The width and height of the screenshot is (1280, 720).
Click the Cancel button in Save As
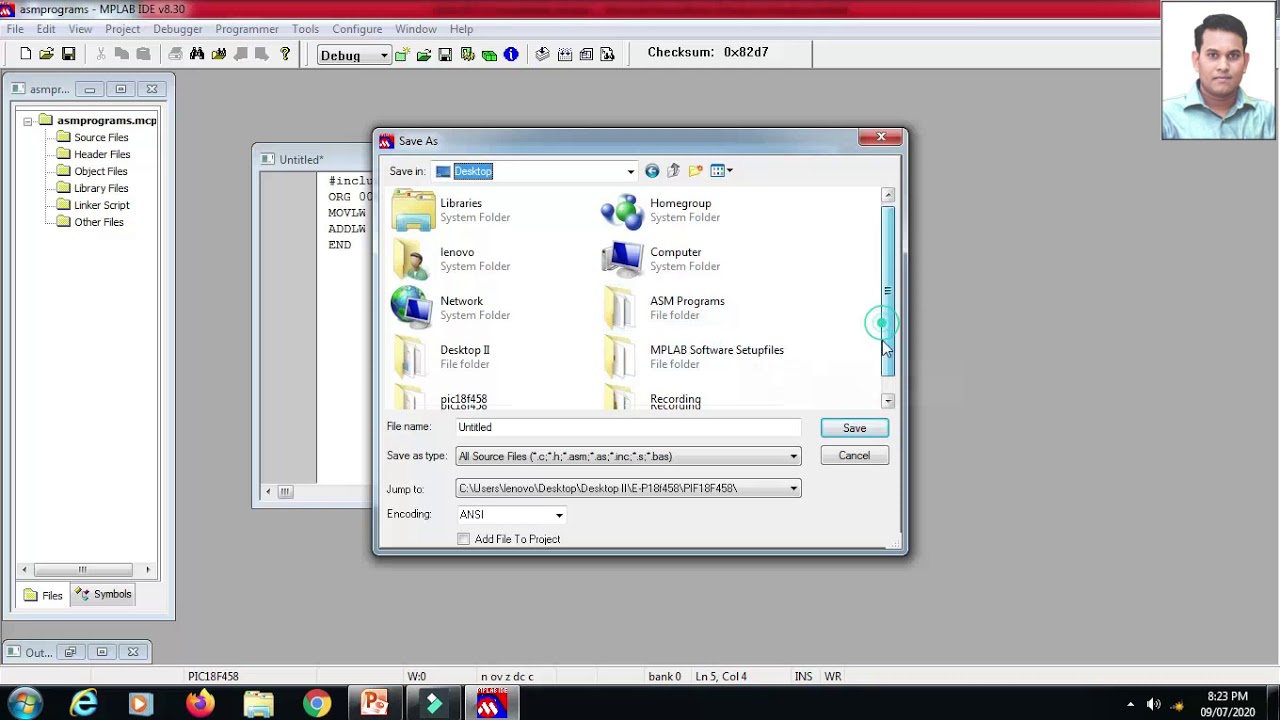coord(854,456)
